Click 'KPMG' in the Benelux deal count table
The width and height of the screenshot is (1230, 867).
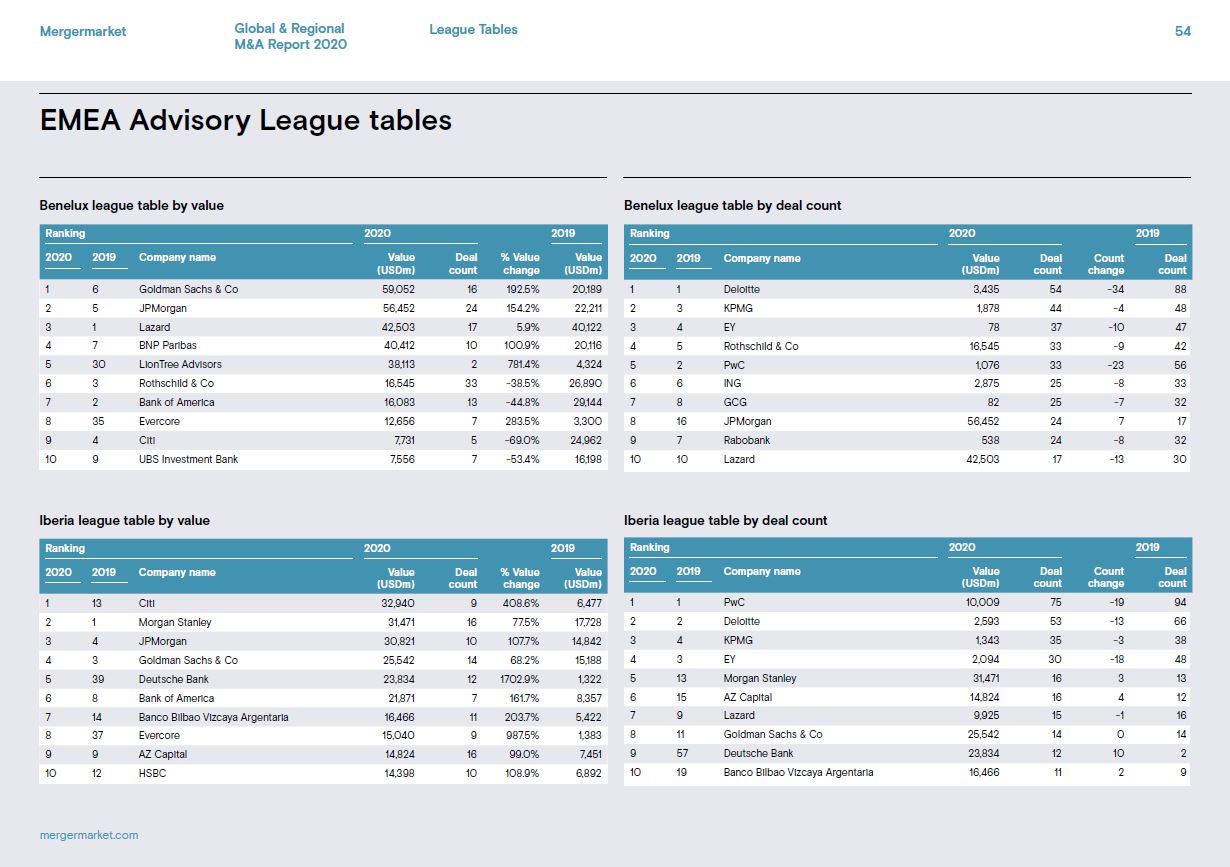tap(739, 308)
